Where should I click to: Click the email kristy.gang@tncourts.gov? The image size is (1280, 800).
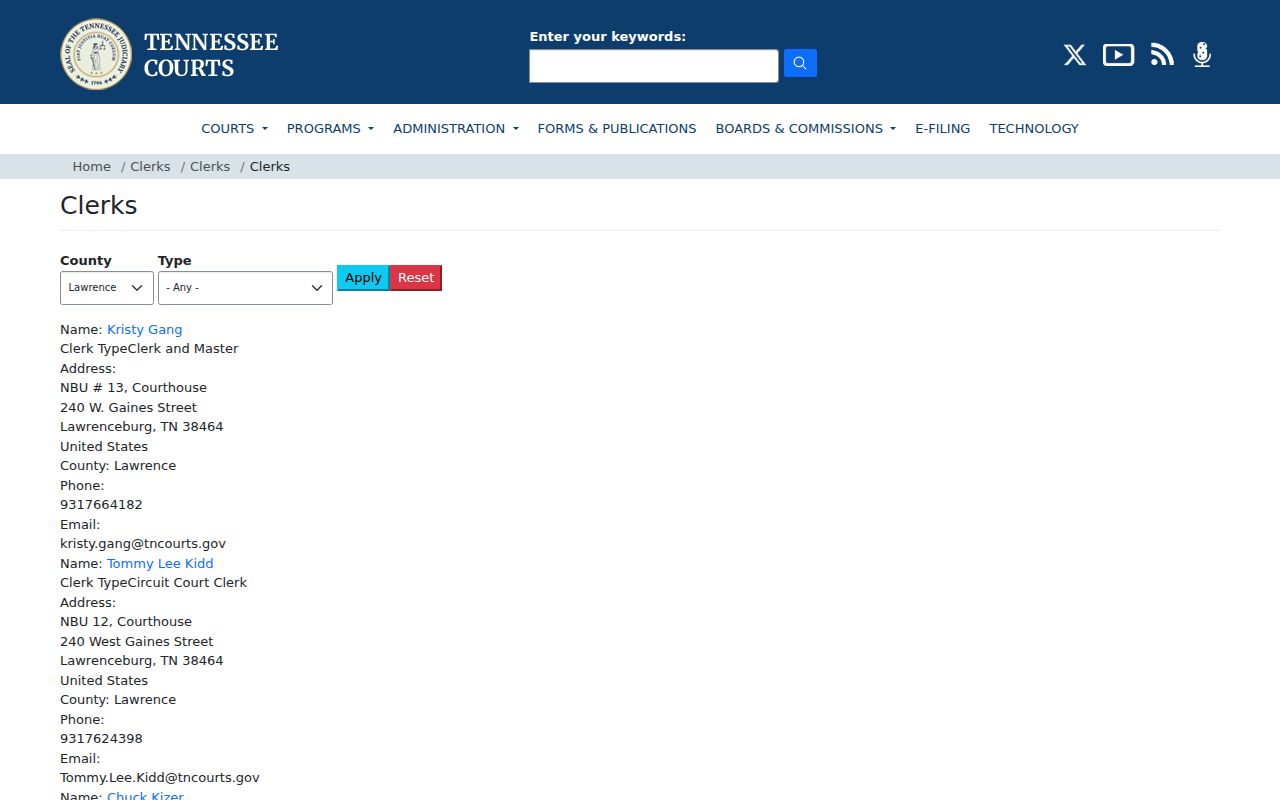coord(143,544)
